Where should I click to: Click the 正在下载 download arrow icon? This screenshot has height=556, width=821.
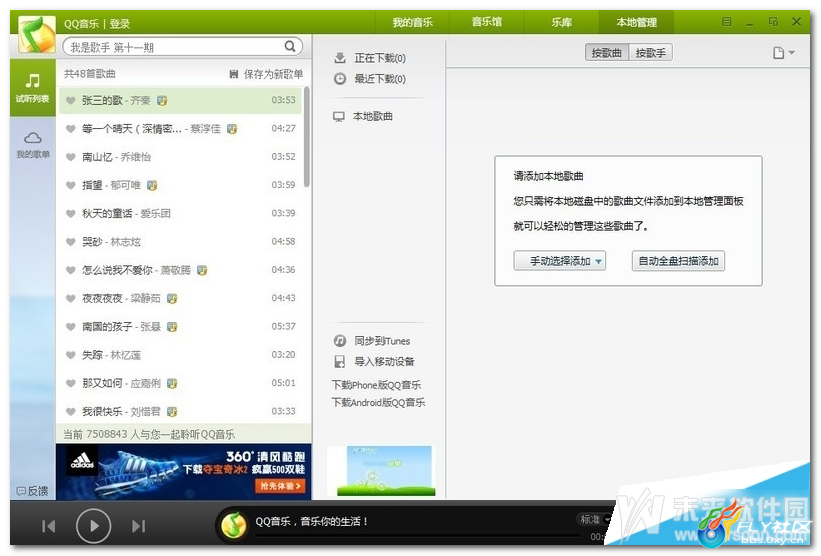[x=340, y=58]
